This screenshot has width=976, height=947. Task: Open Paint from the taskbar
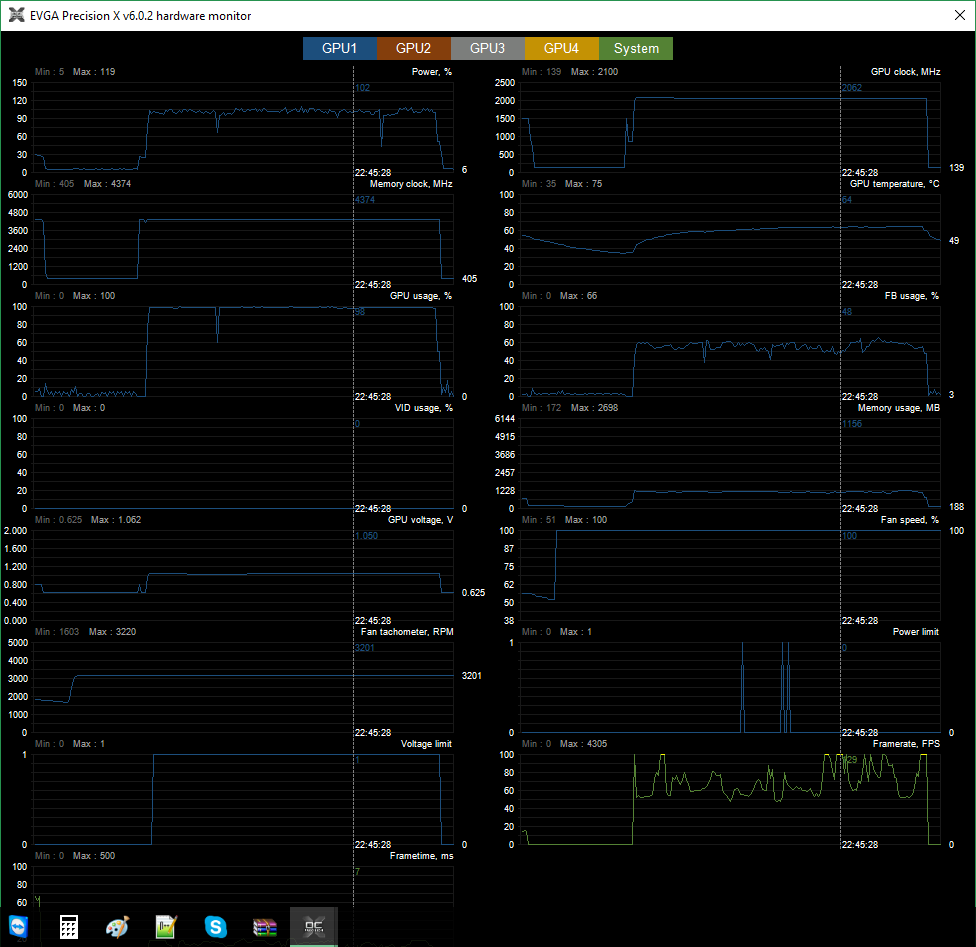pyautogui.click(x=117, y=926)
